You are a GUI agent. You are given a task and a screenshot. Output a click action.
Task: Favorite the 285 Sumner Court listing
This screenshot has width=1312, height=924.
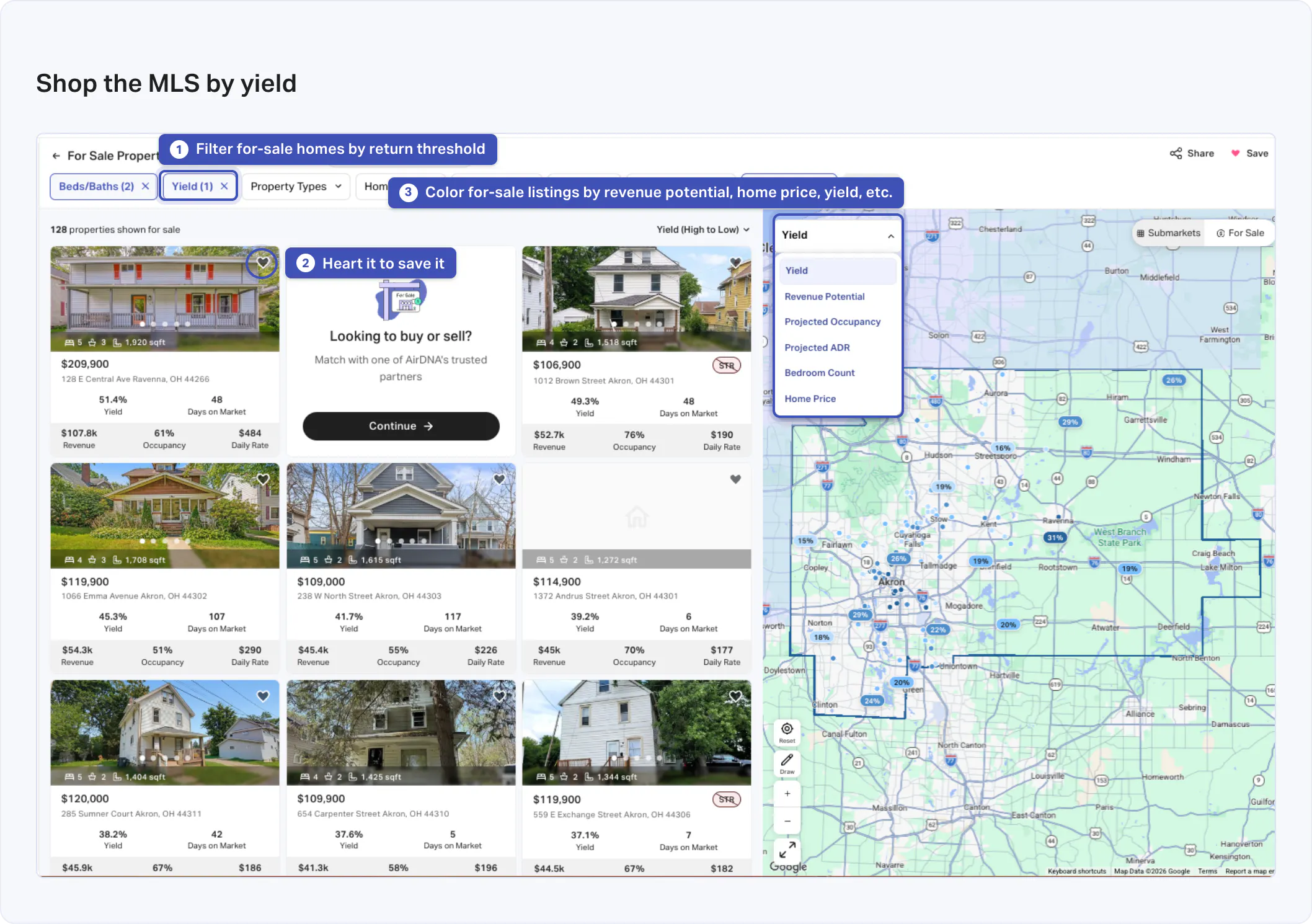[263, 696]
